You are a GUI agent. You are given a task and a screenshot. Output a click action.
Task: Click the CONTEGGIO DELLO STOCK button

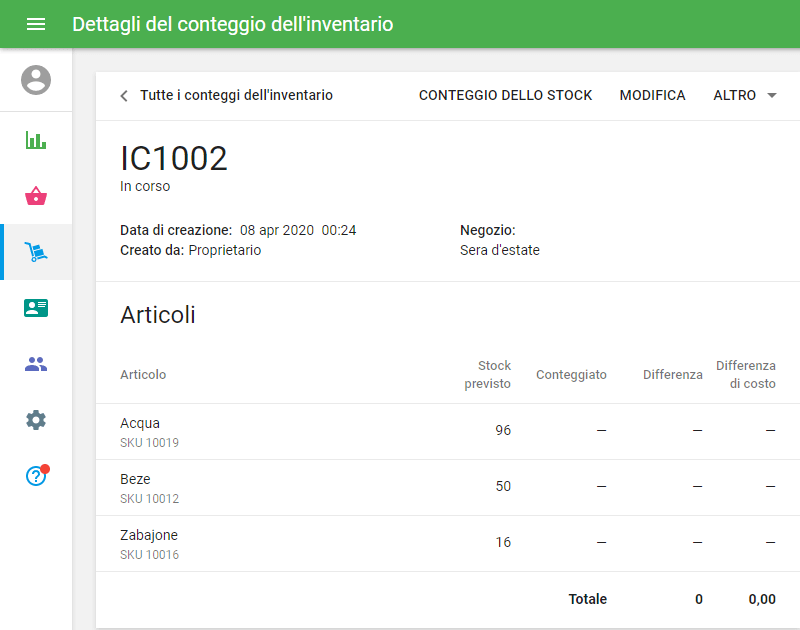tap(505, 96)
